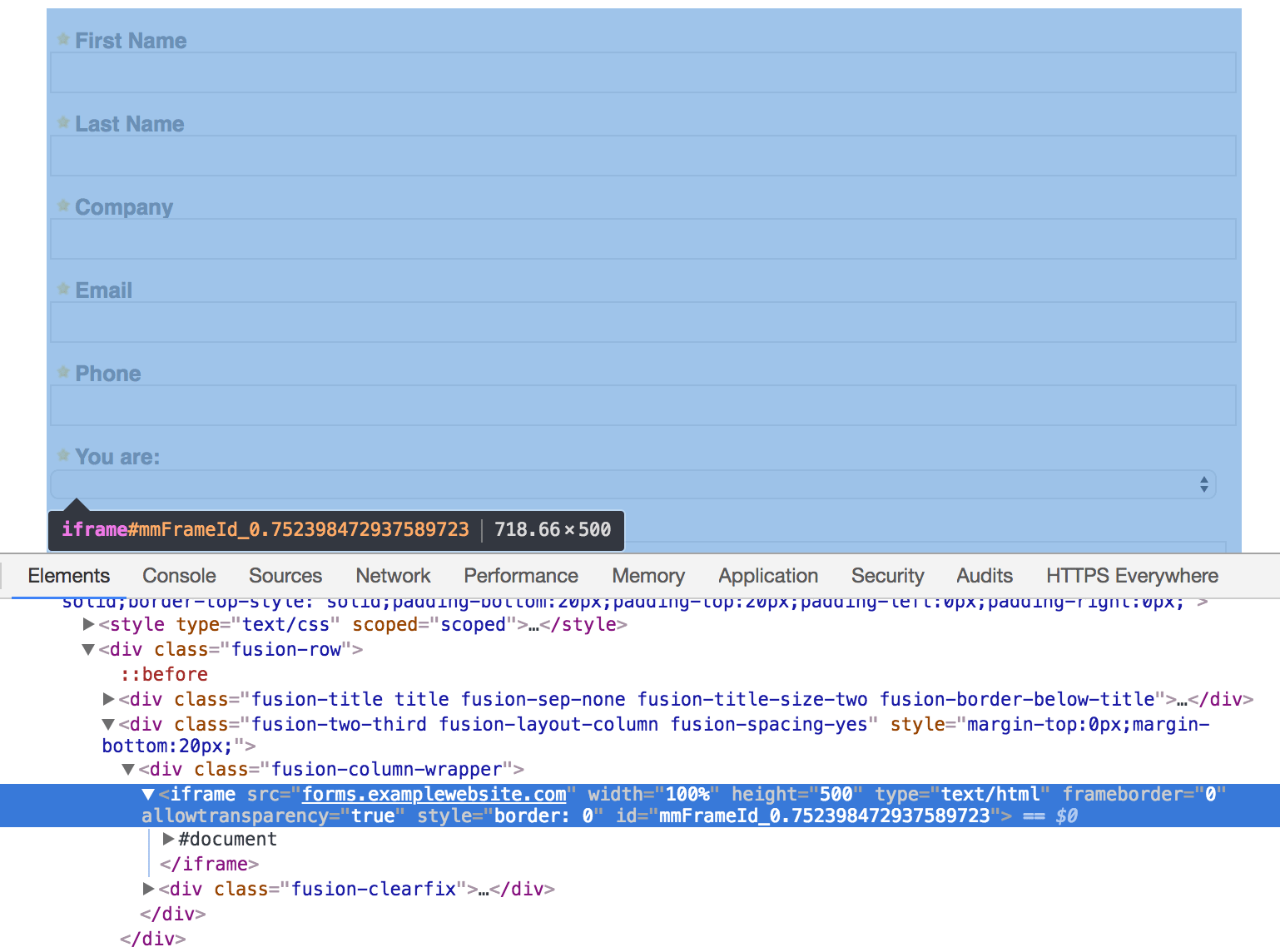
Task: Open the Performance tab
Action: coord(521,576)
